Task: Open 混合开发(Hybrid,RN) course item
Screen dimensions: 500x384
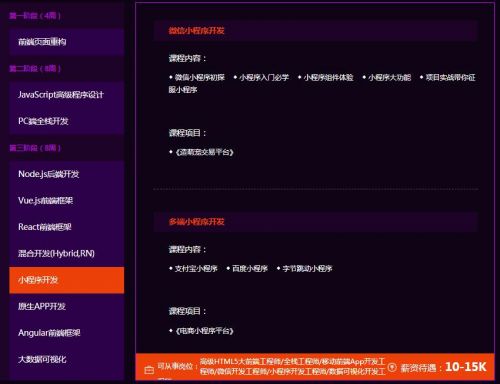Action: coord(67,253)
